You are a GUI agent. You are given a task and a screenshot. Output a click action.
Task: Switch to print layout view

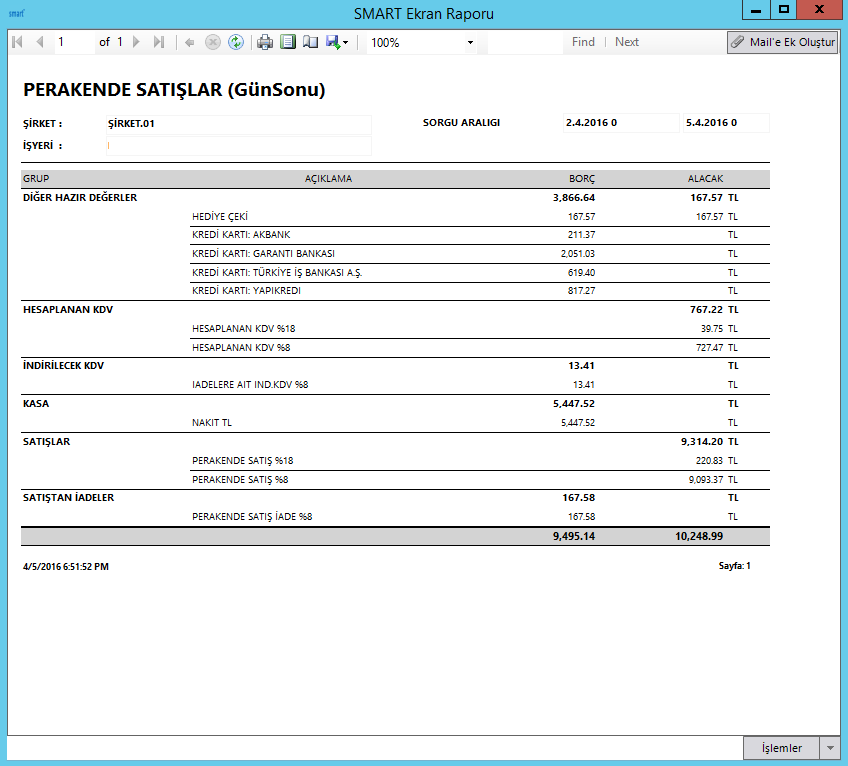[288, 42]
